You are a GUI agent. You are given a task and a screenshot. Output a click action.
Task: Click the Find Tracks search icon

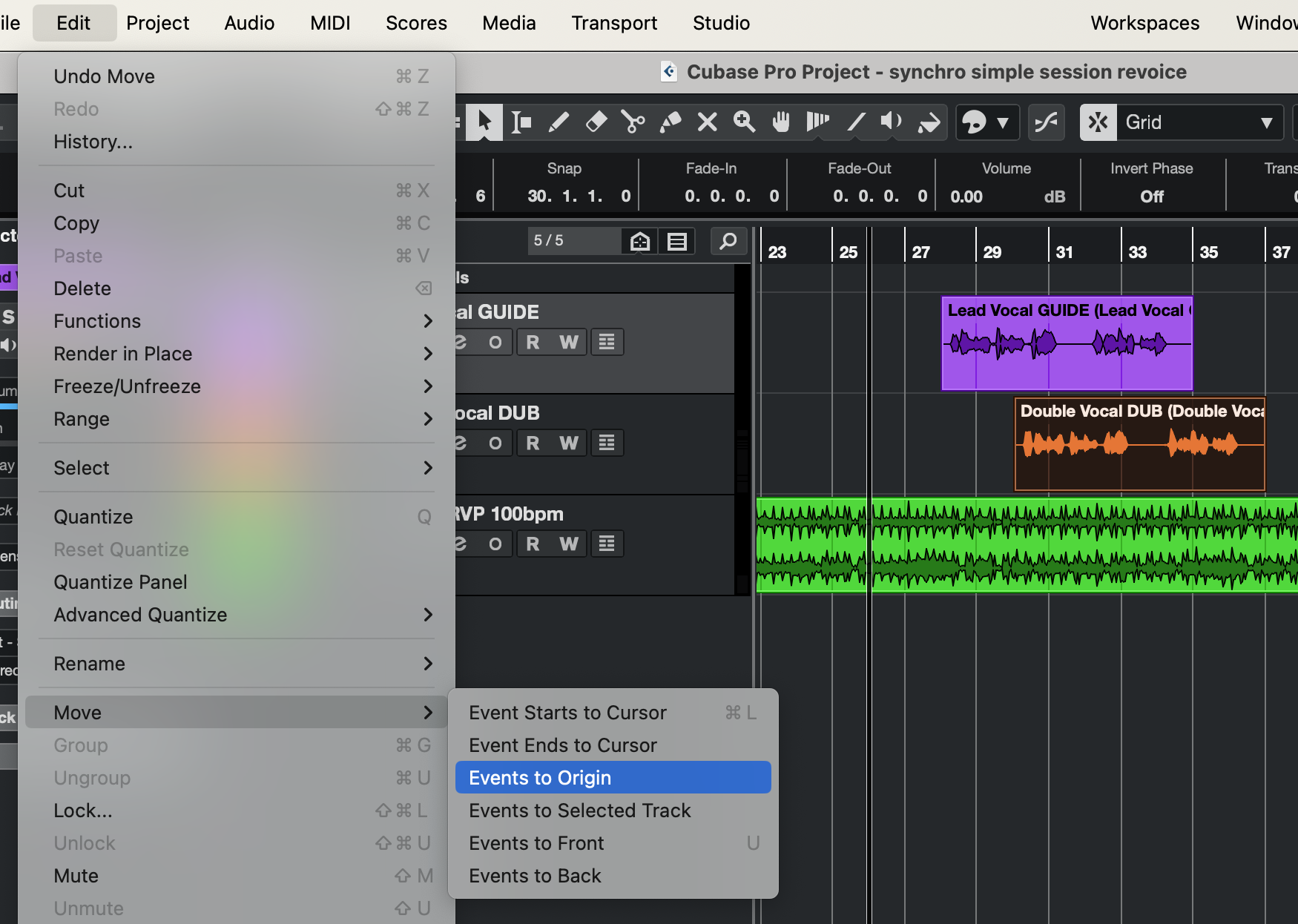click(728, 241)
